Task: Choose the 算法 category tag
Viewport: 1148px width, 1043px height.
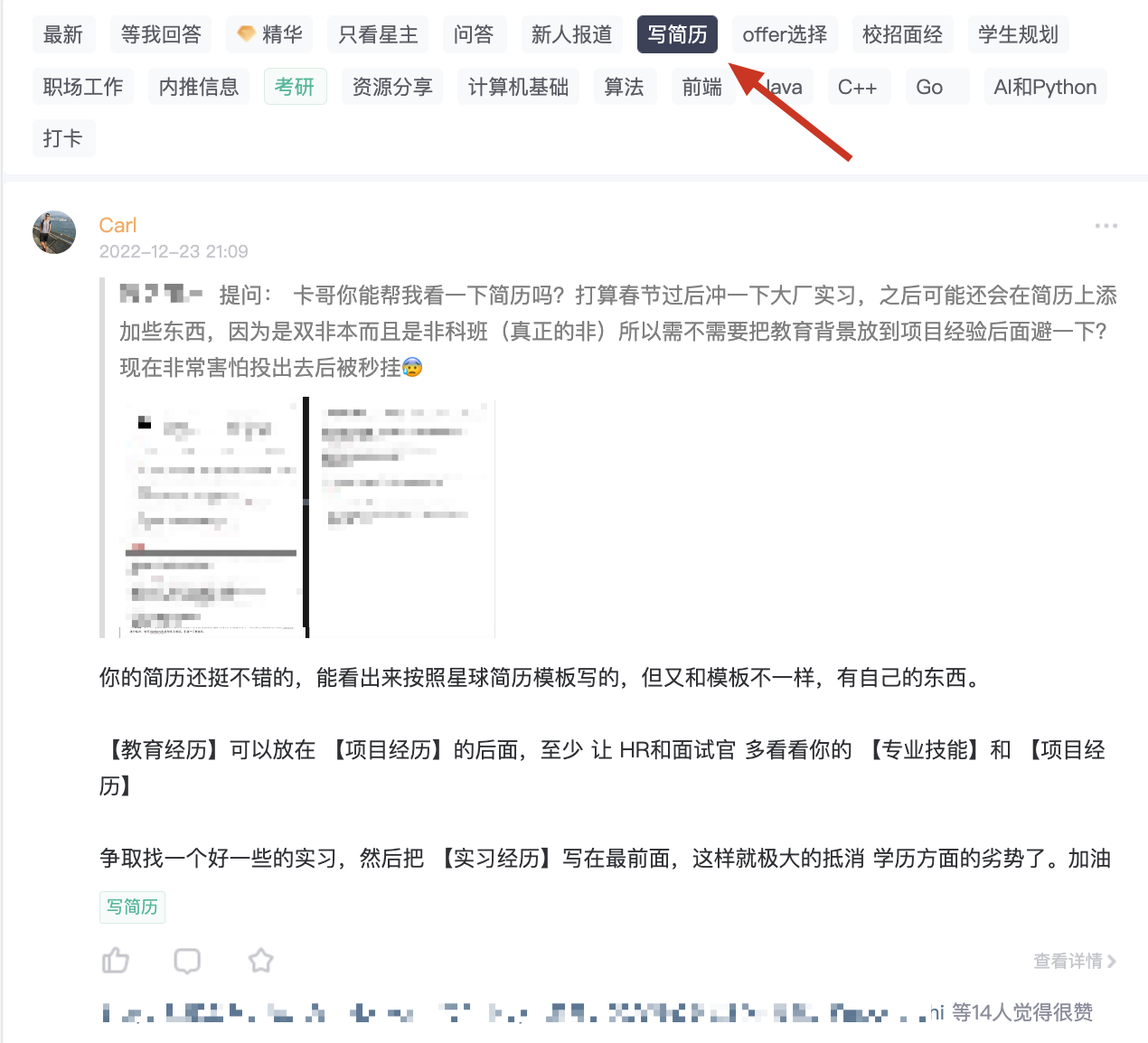Action: click(x=624, y=87)
